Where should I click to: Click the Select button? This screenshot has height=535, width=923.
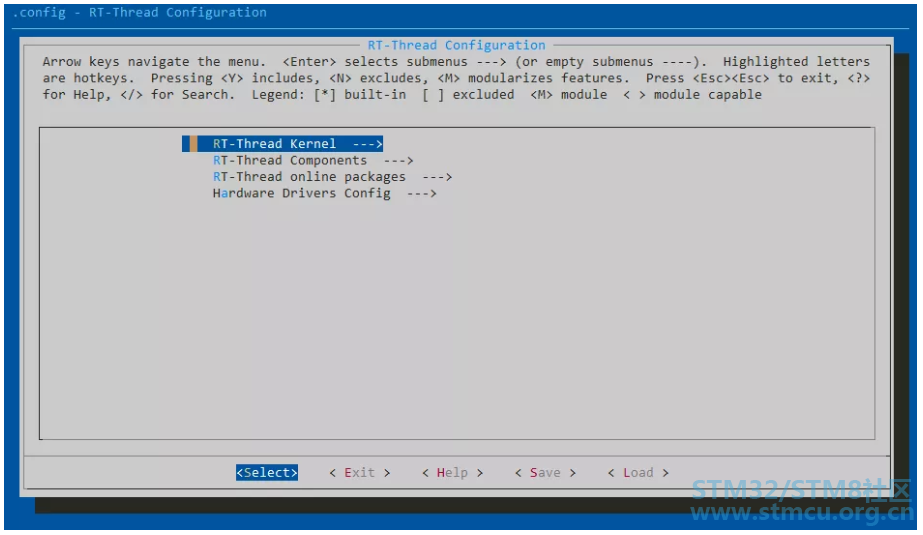pyautogui.click(x=267, y=473)
